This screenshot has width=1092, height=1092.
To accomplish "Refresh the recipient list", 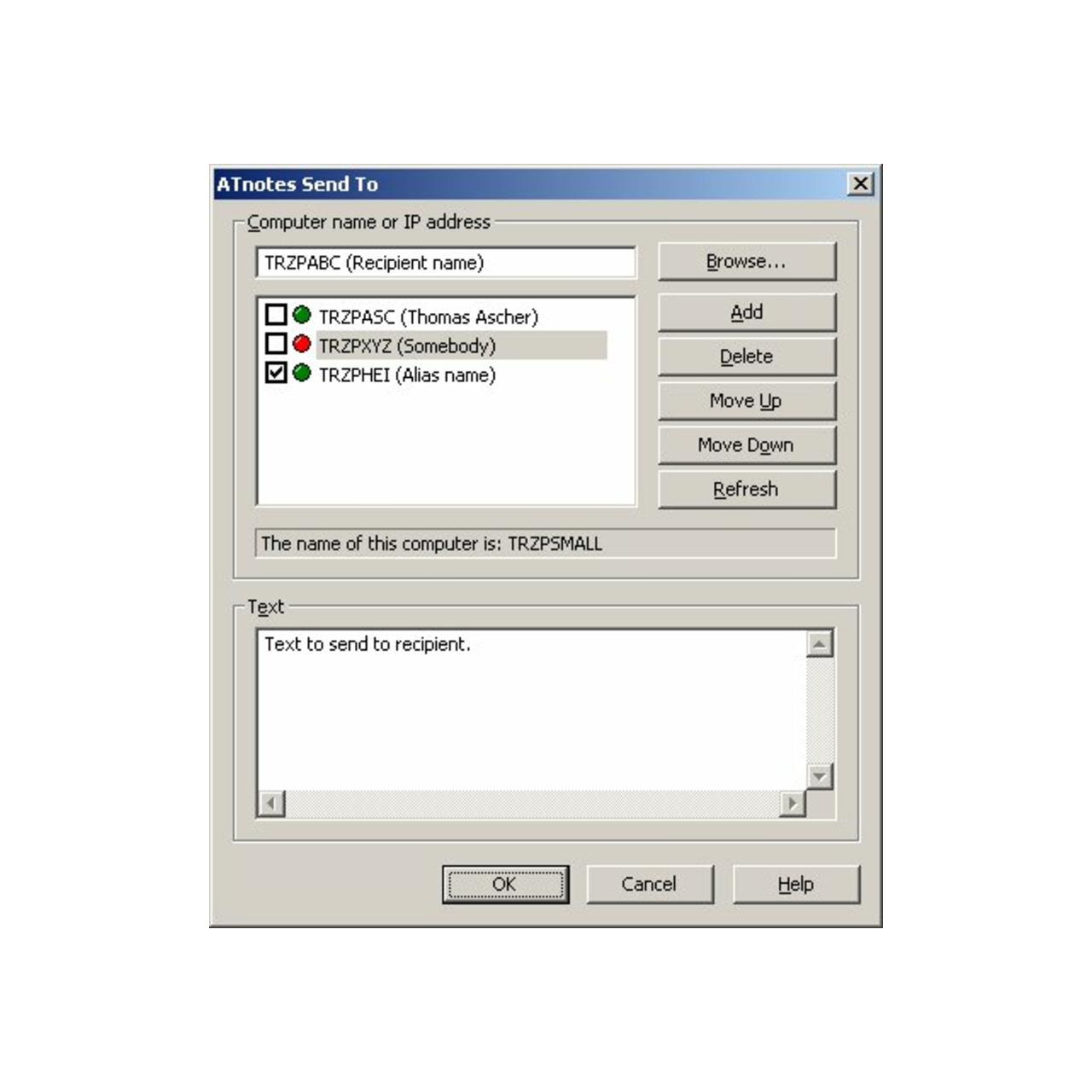I will (x=746, y=490).
